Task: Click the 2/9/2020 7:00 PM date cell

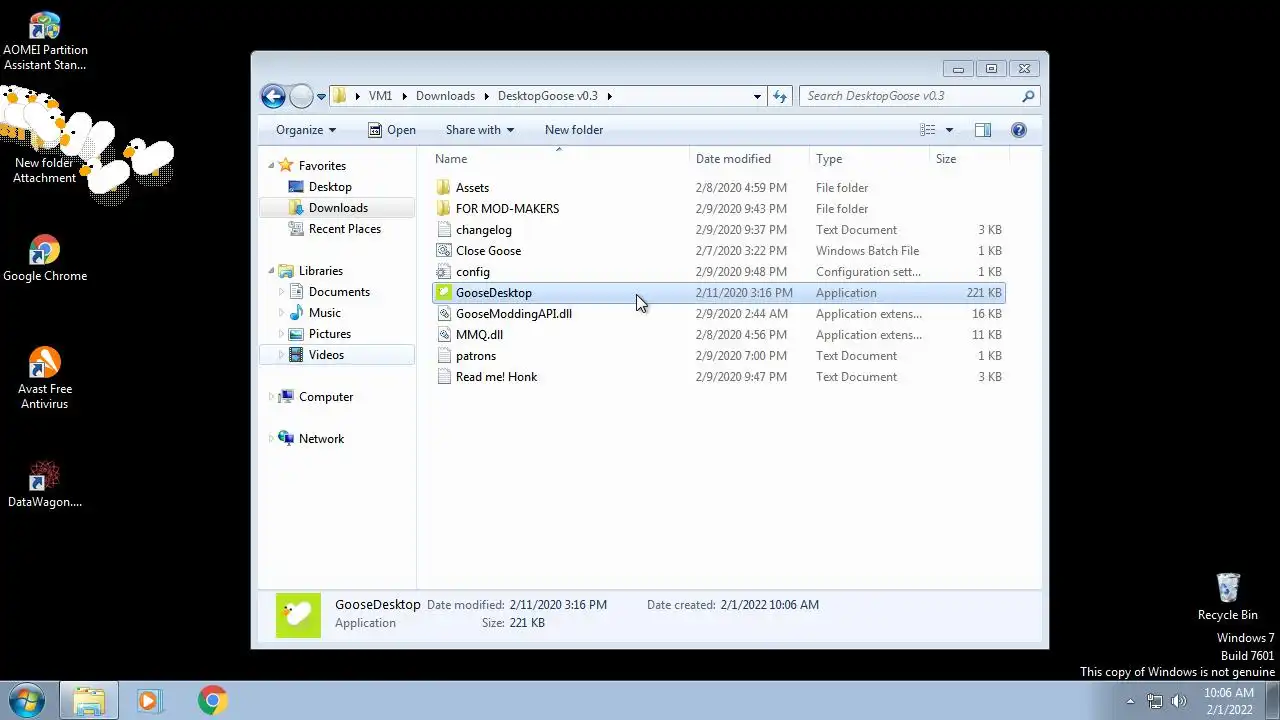Action: point(741,356)
